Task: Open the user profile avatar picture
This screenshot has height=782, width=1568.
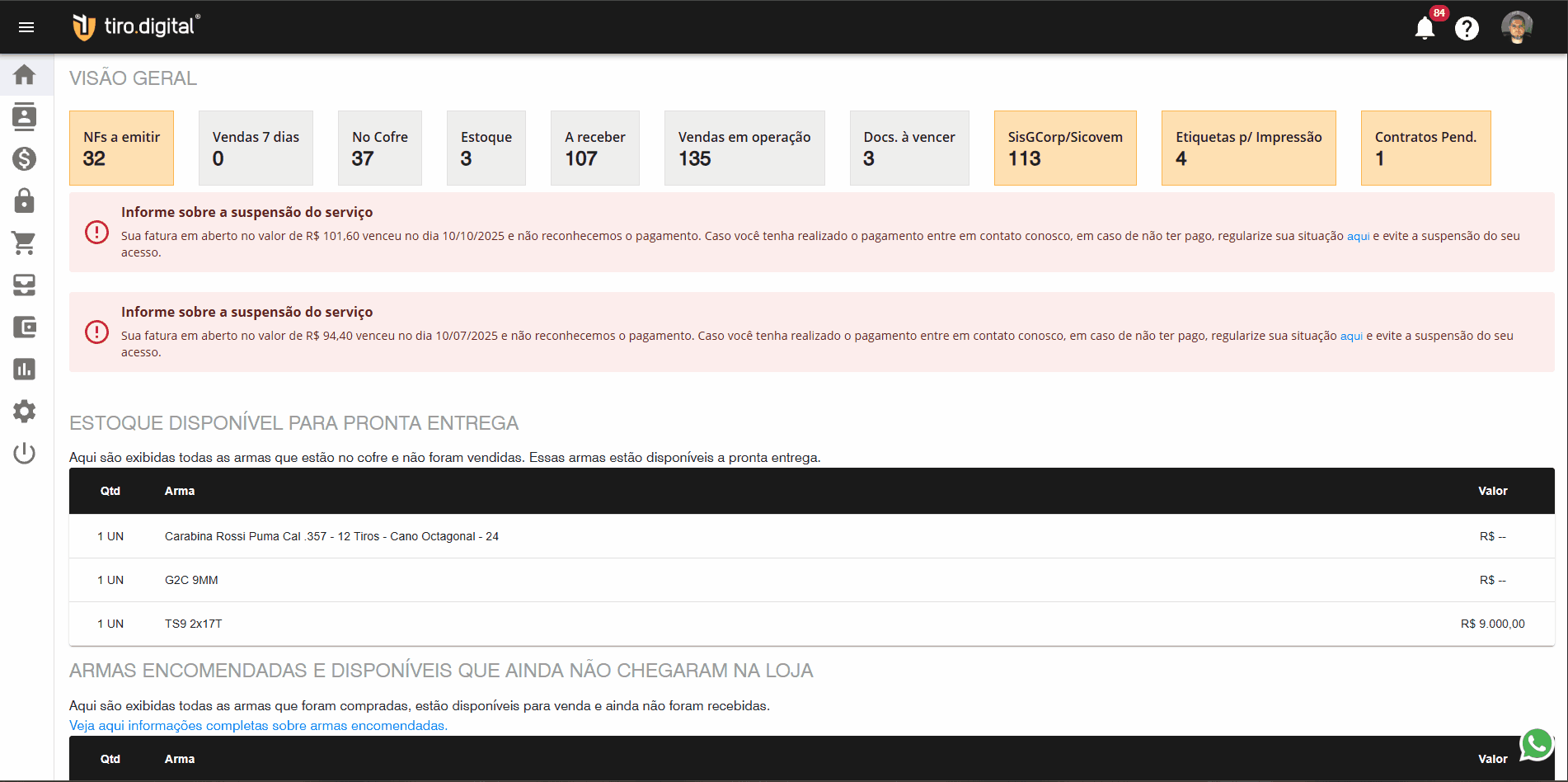Action: pyautogui.click(x=1517, y=26)
